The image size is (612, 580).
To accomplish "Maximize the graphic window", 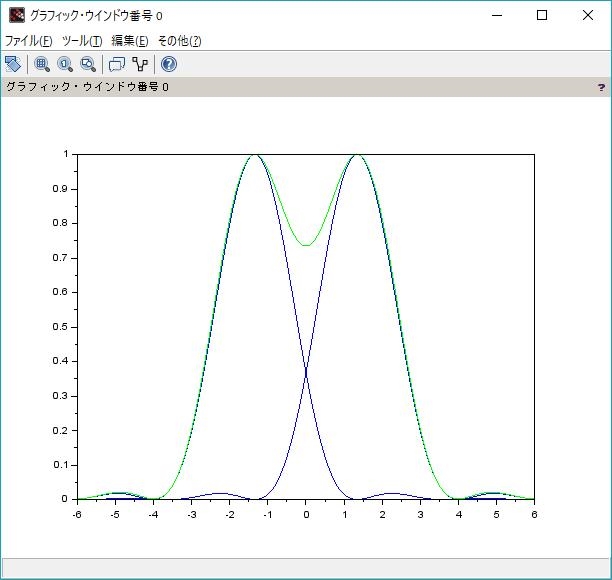I will pyautogui.click(x=542, y=16).
